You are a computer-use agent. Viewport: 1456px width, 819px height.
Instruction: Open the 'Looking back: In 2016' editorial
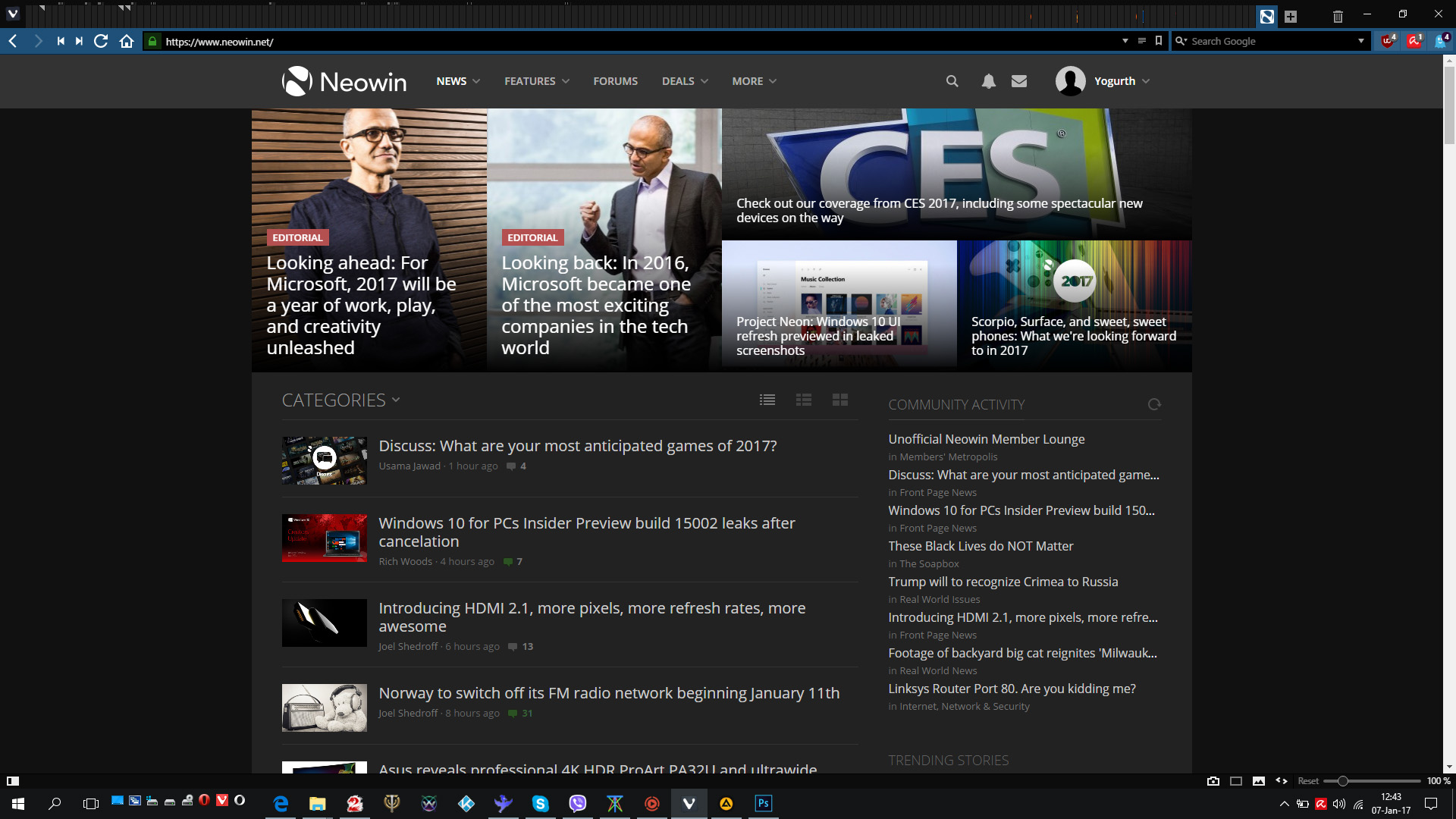[x=596, y=305]
